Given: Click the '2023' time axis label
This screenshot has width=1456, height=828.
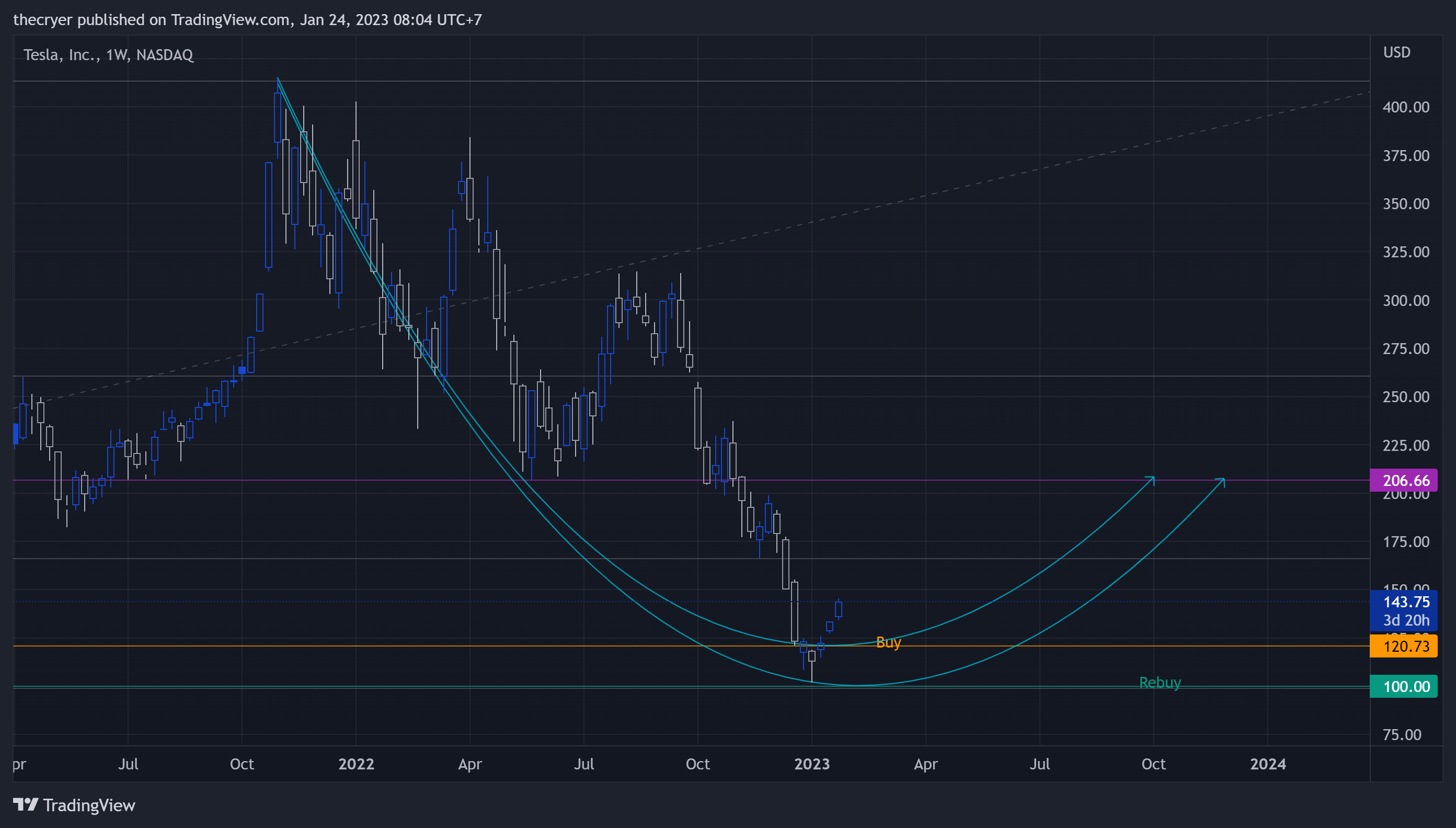Looking at the screenshot, I should [x=811, y=764].
